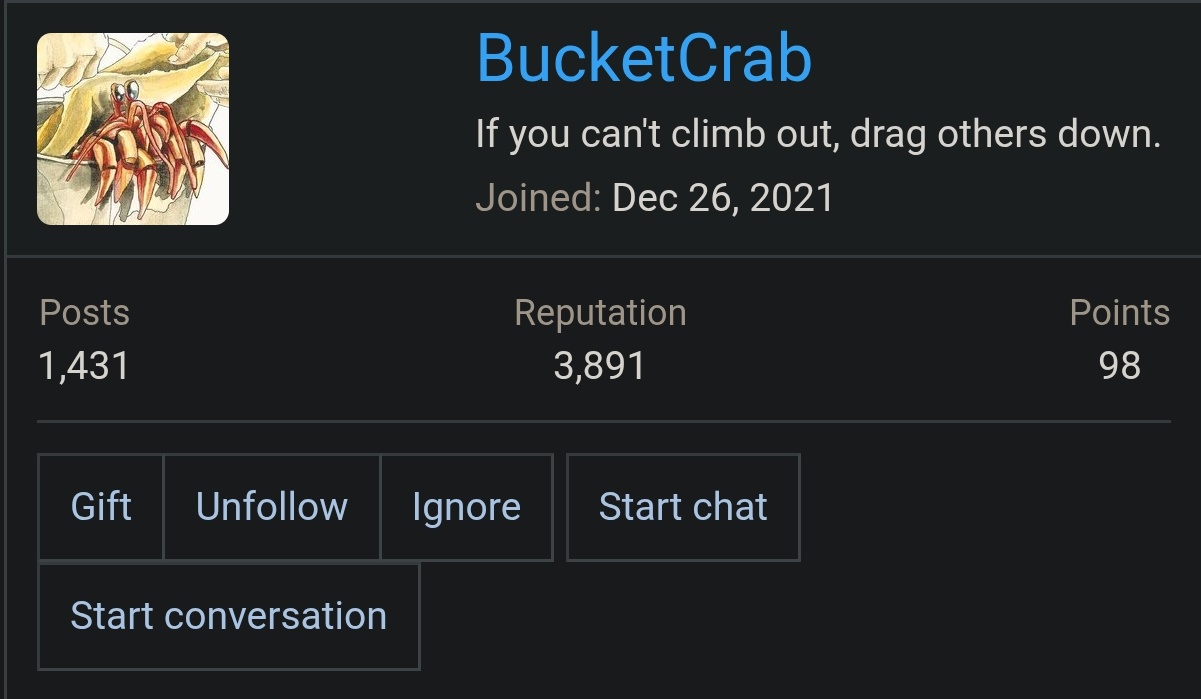Select the Posts stat label
This screenshot has width=1201, height=699.
84,313
